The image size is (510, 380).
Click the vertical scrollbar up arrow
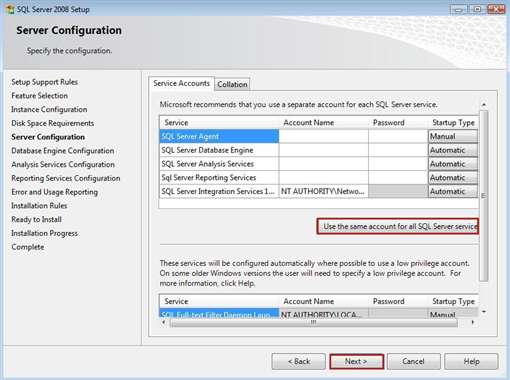coord(484,105)
